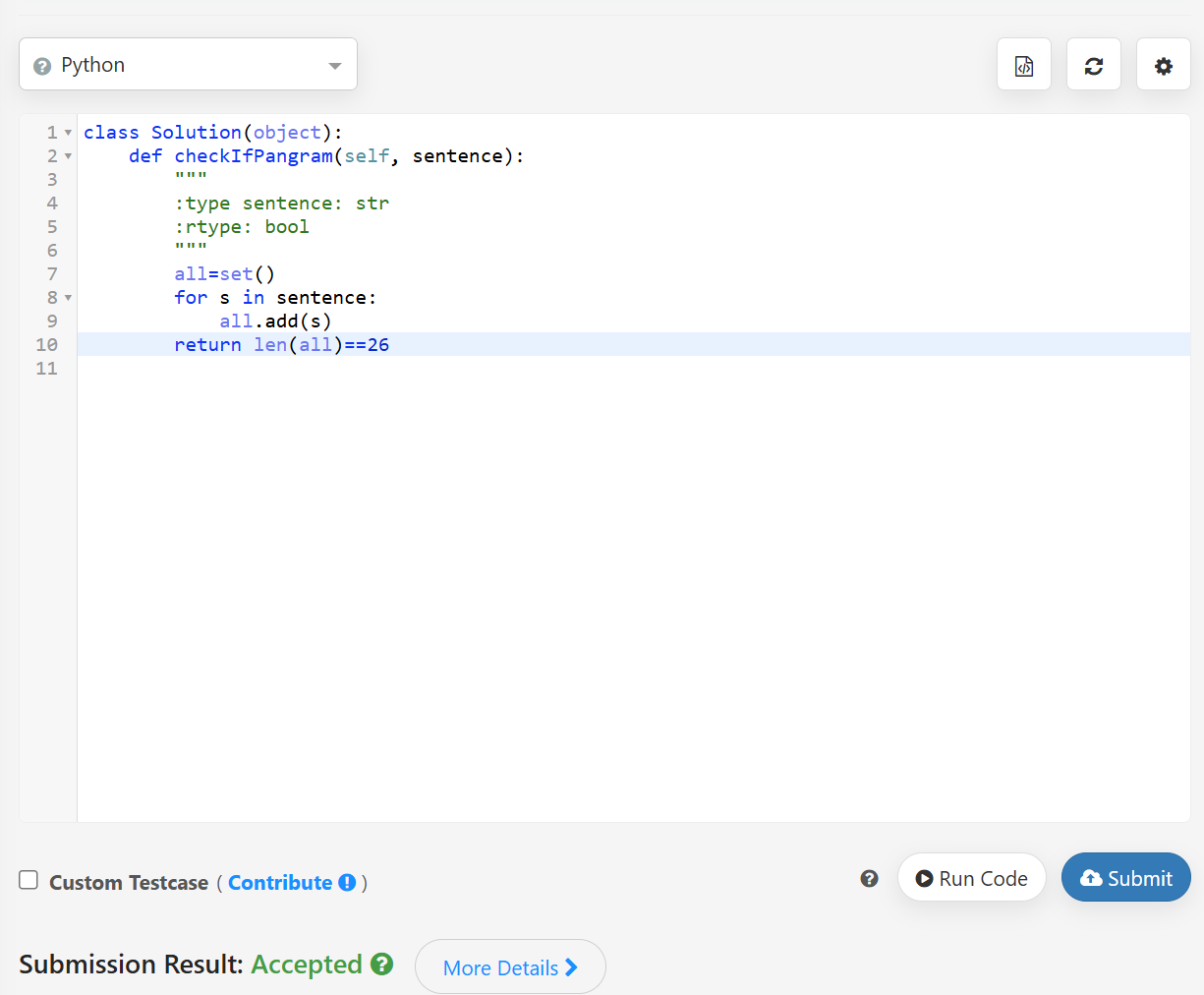Collapse the for loop fold arrow on line 8

(x=68, y=298)
